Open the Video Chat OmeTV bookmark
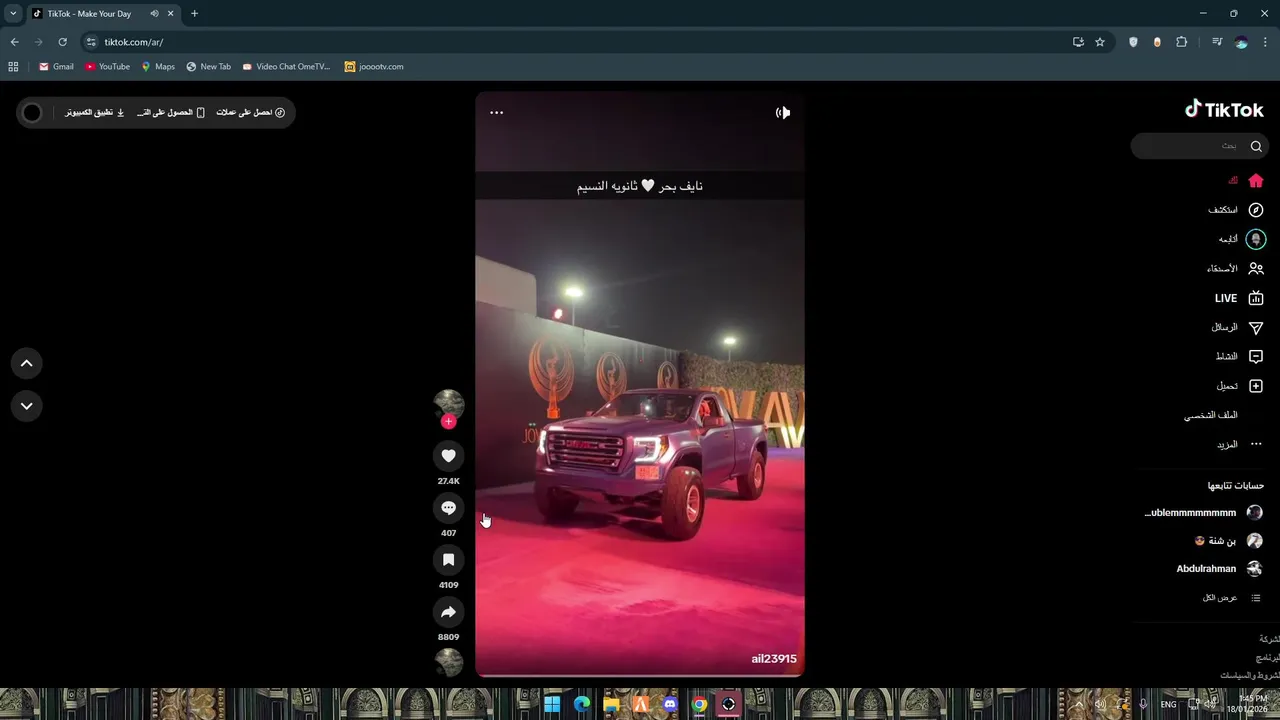 click(x=286, y=67)
